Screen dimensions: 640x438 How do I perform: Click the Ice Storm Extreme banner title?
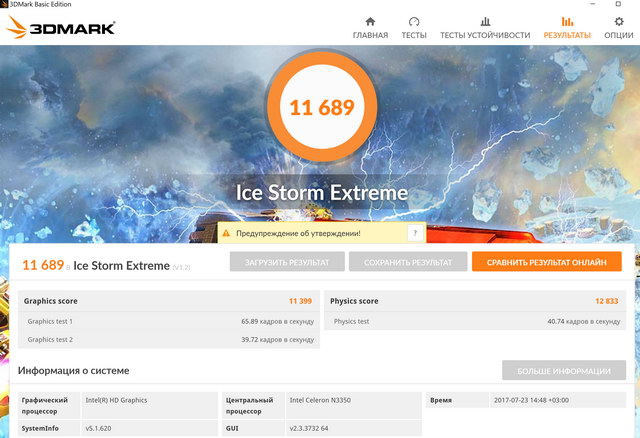click(x=322, y=192)
